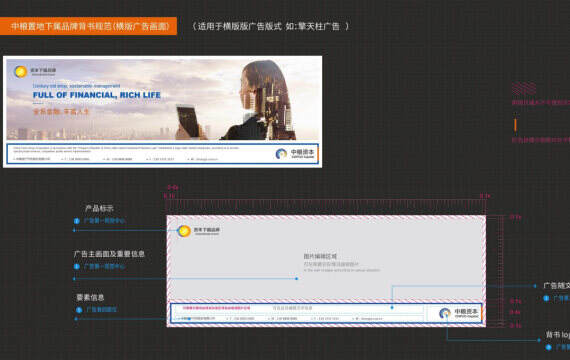The height and width of the screenshot is (360, 570).
Task: Click the sun logo in the layout template
Action: [184, 231]
